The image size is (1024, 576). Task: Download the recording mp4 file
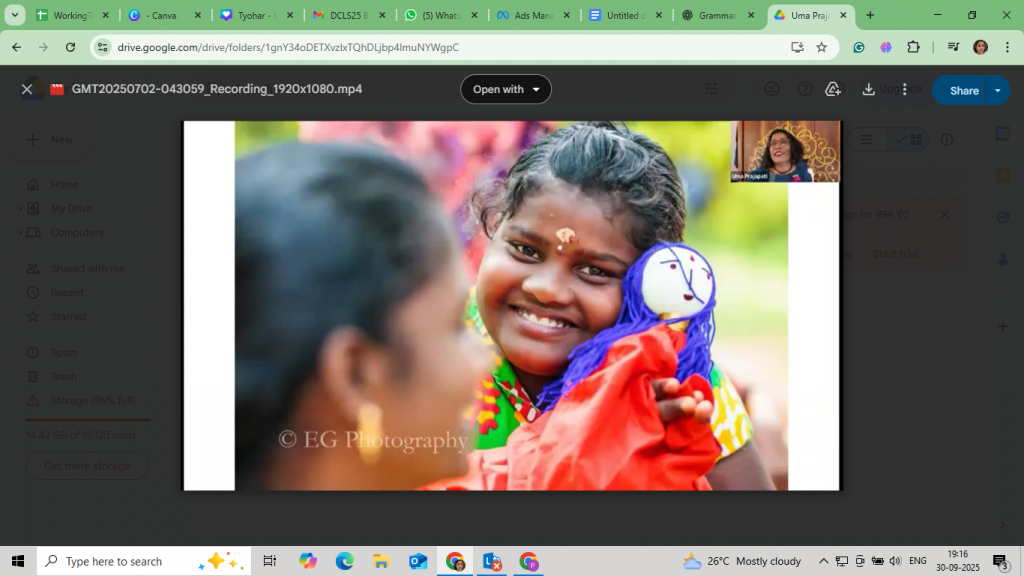point(868,89)
